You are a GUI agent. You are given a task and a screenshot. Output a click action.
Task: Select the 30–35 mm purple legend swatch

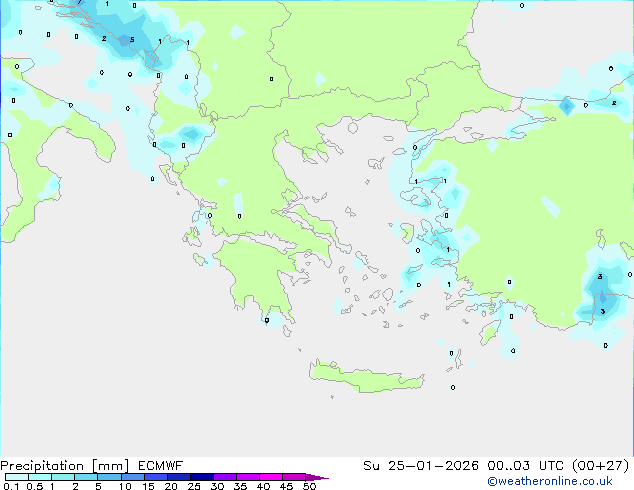[224, 477]
